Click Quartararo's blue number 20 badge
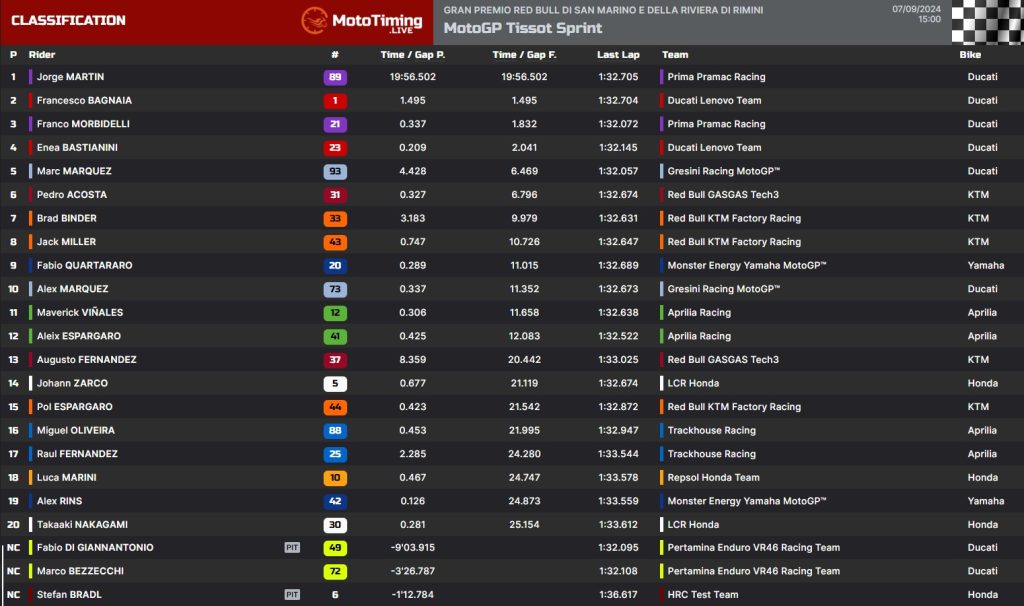 (x=335, y=265)
